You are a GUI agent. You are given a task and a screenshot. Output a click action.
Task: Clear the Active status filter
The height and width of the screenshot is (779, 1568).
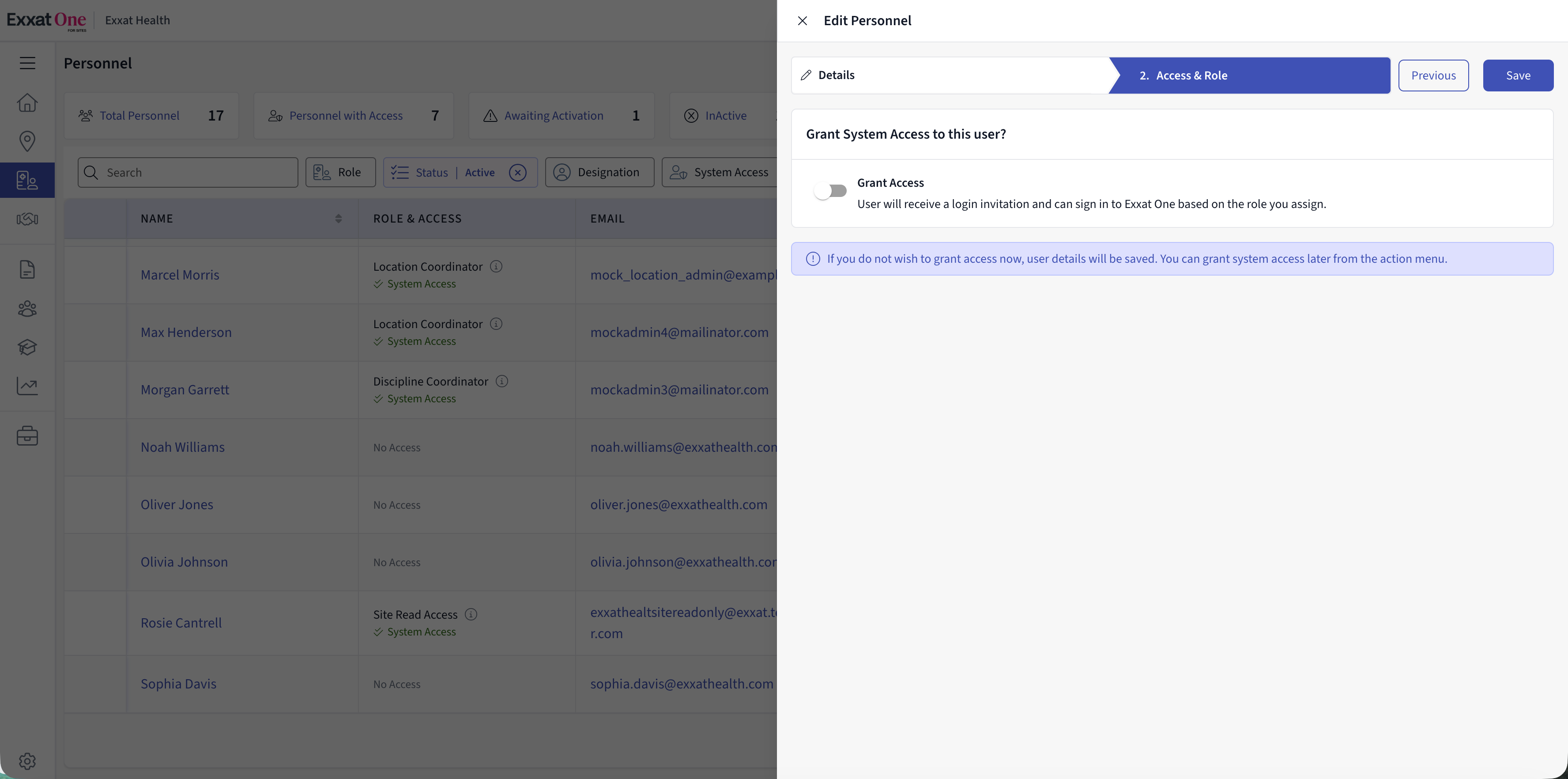point(517,172)
